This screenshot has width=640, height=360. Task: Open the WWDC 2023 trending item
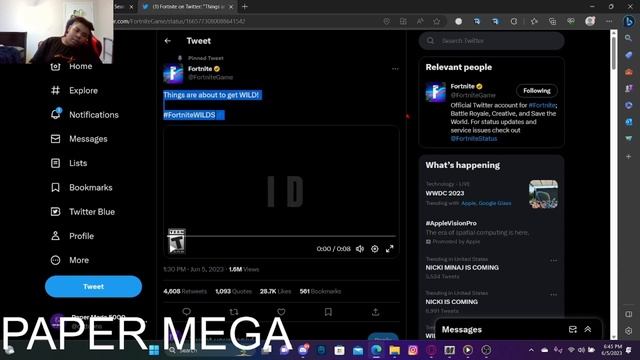pyautogui.click(x=445, y=193)
